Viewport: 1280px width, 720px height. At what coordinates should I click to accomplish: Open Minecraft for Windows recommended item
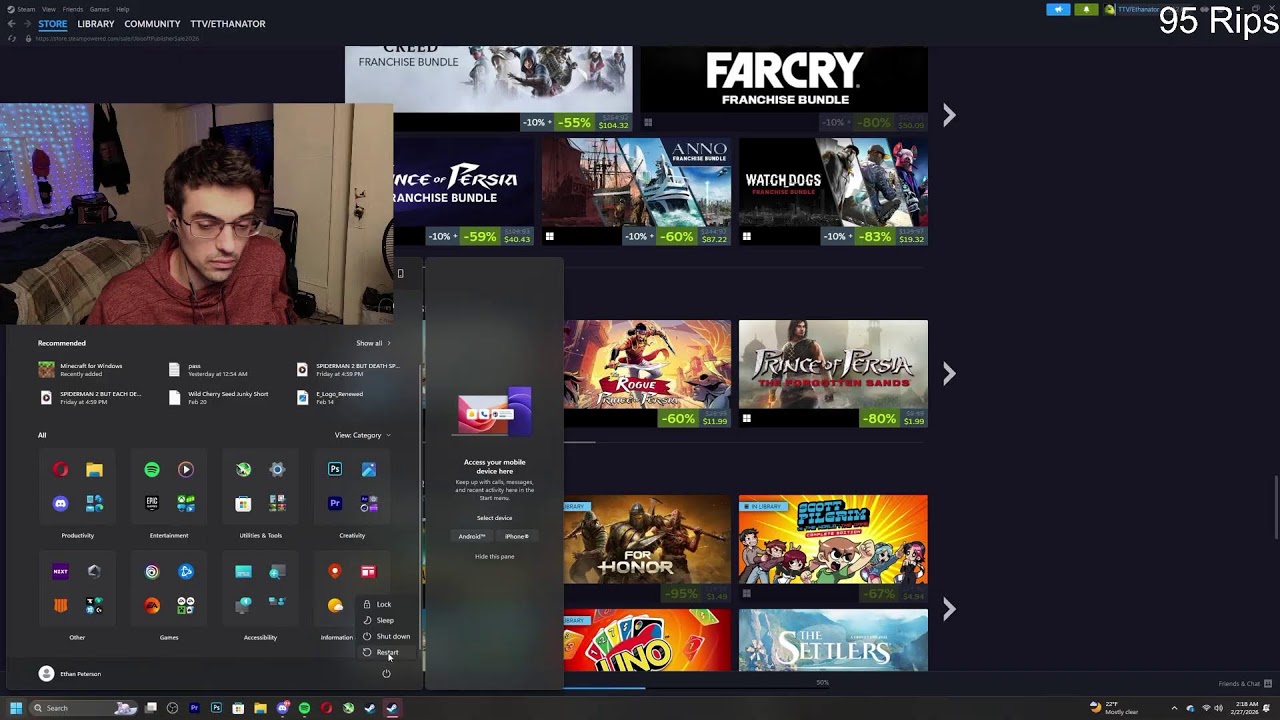click(x=81, y=370)
